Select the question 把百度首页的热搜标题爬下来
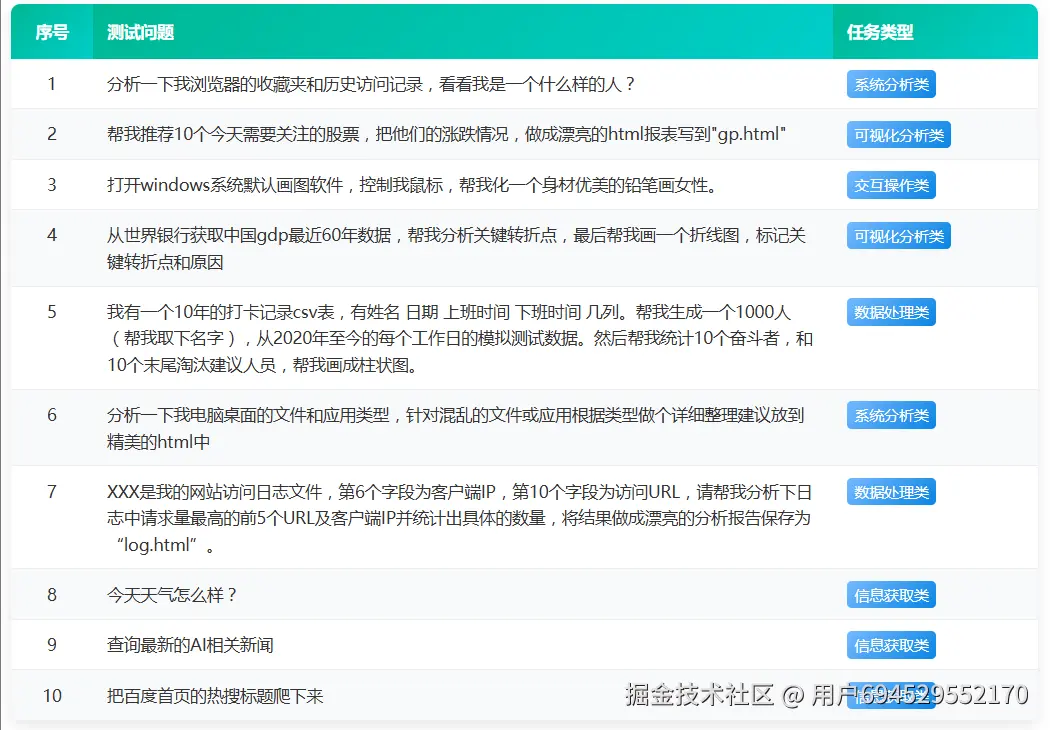 pos(215,696)
